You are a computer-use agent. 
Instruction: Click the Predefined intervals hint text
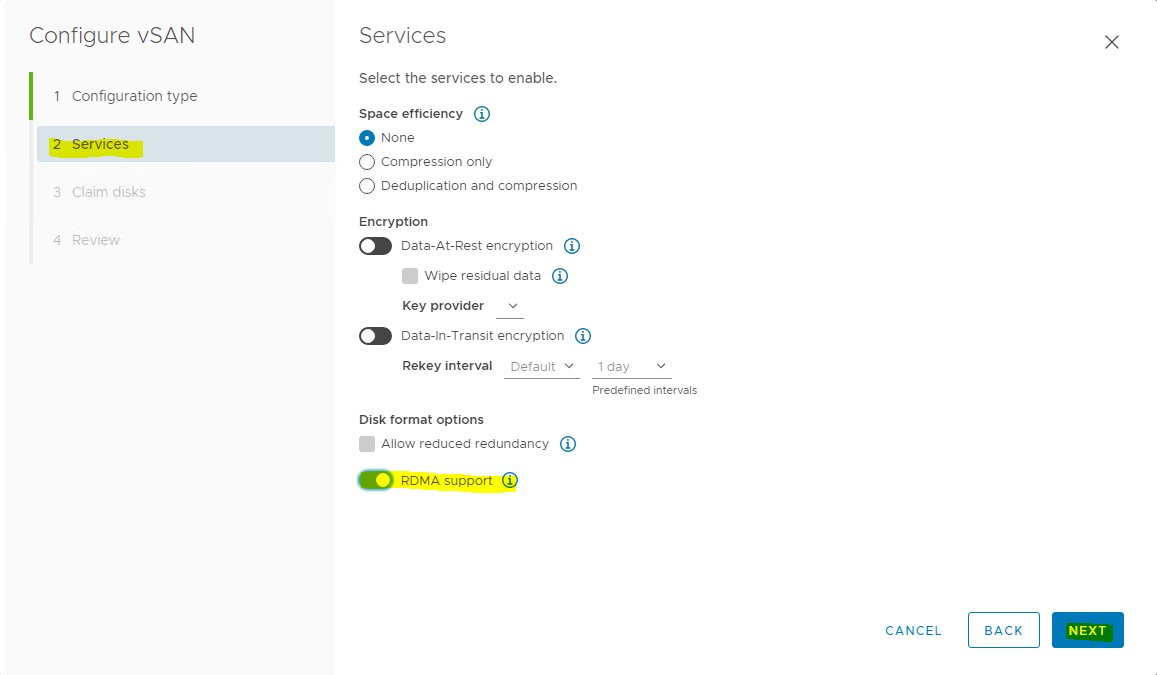point(644,390)
